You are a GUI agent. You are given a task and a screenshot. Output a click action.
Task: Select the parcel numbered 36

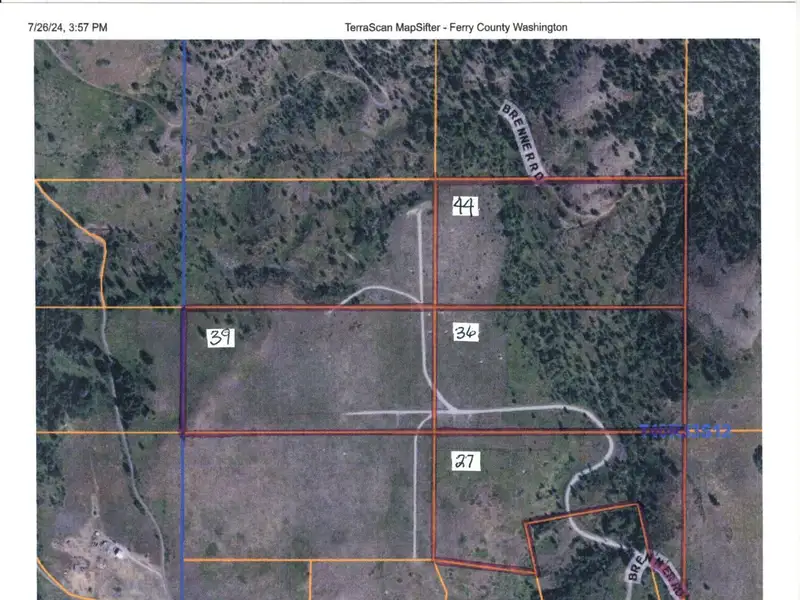465,332
